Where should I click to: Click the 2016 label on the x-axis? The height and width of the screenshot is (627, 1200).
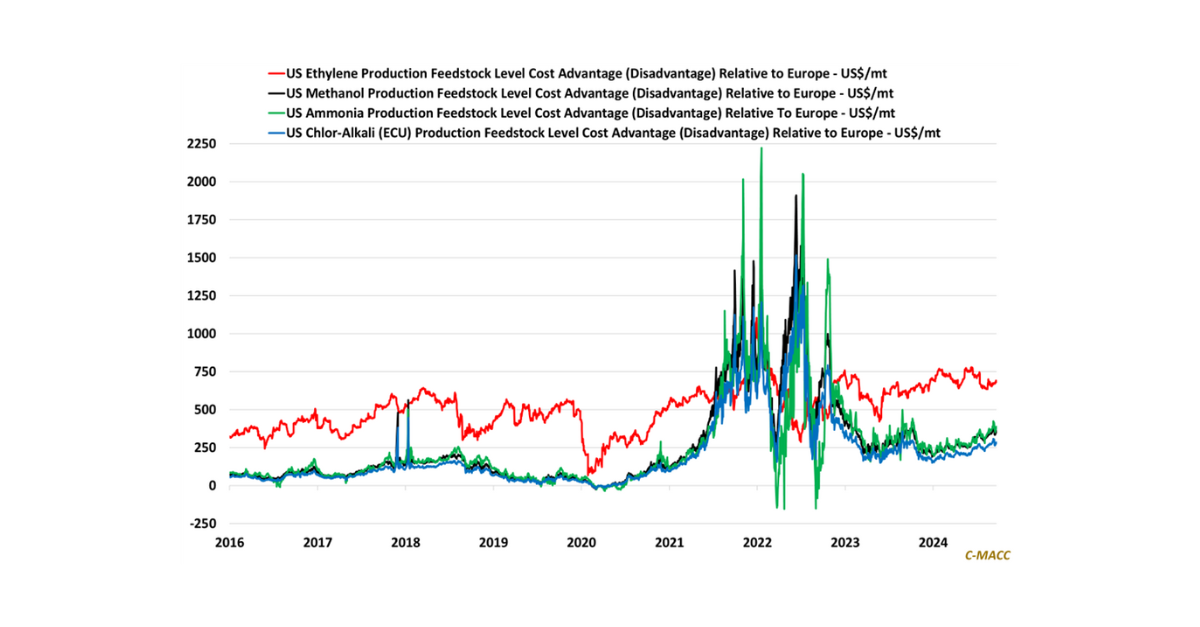point(229,543)
